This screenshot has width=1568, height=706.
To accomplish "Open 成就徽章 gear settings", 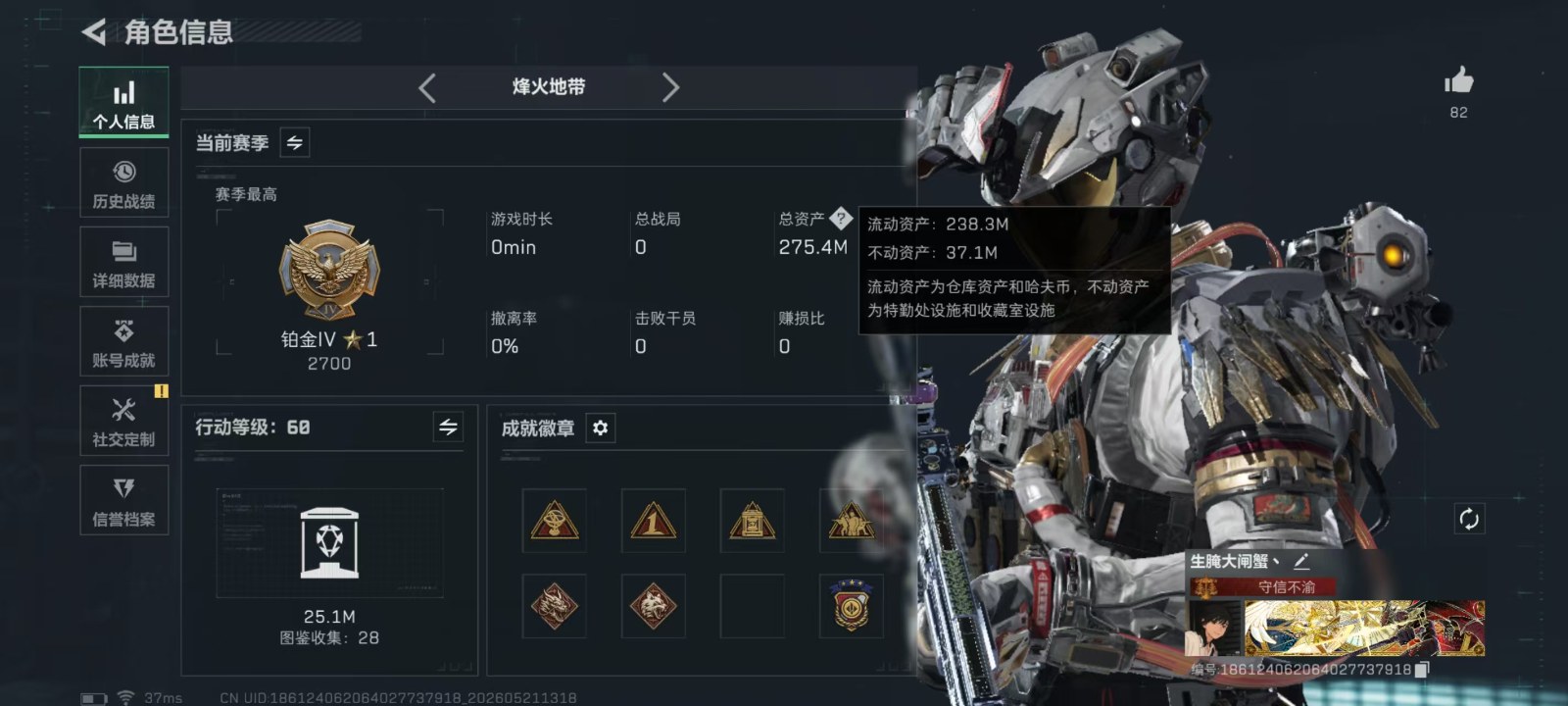I will (x=601, y=428).
